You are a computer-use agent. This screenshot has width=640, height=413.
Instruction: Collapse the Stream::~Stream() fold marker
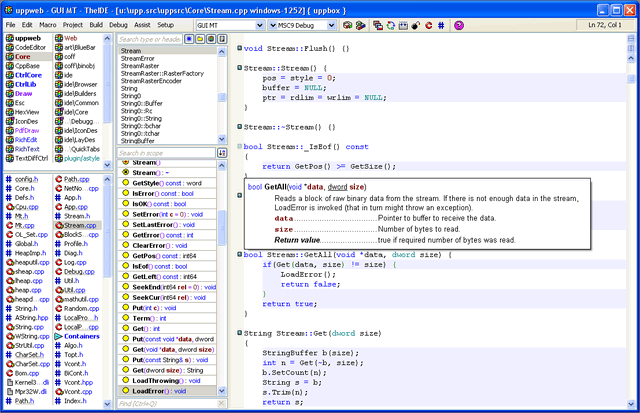coord(240,127)
